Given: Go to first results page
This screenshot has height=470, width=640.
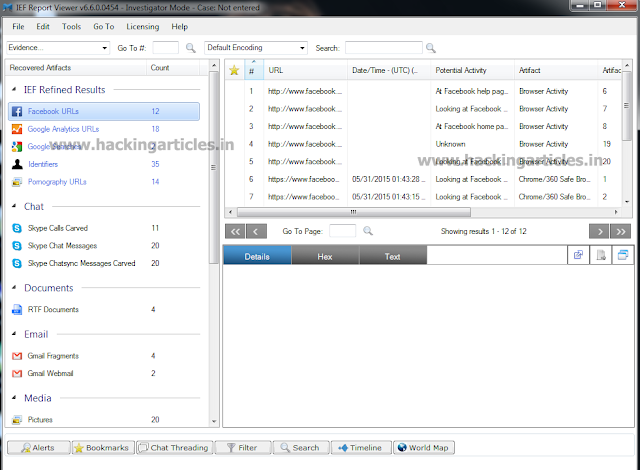Looking at the screenshot, I should pos(235,231).
